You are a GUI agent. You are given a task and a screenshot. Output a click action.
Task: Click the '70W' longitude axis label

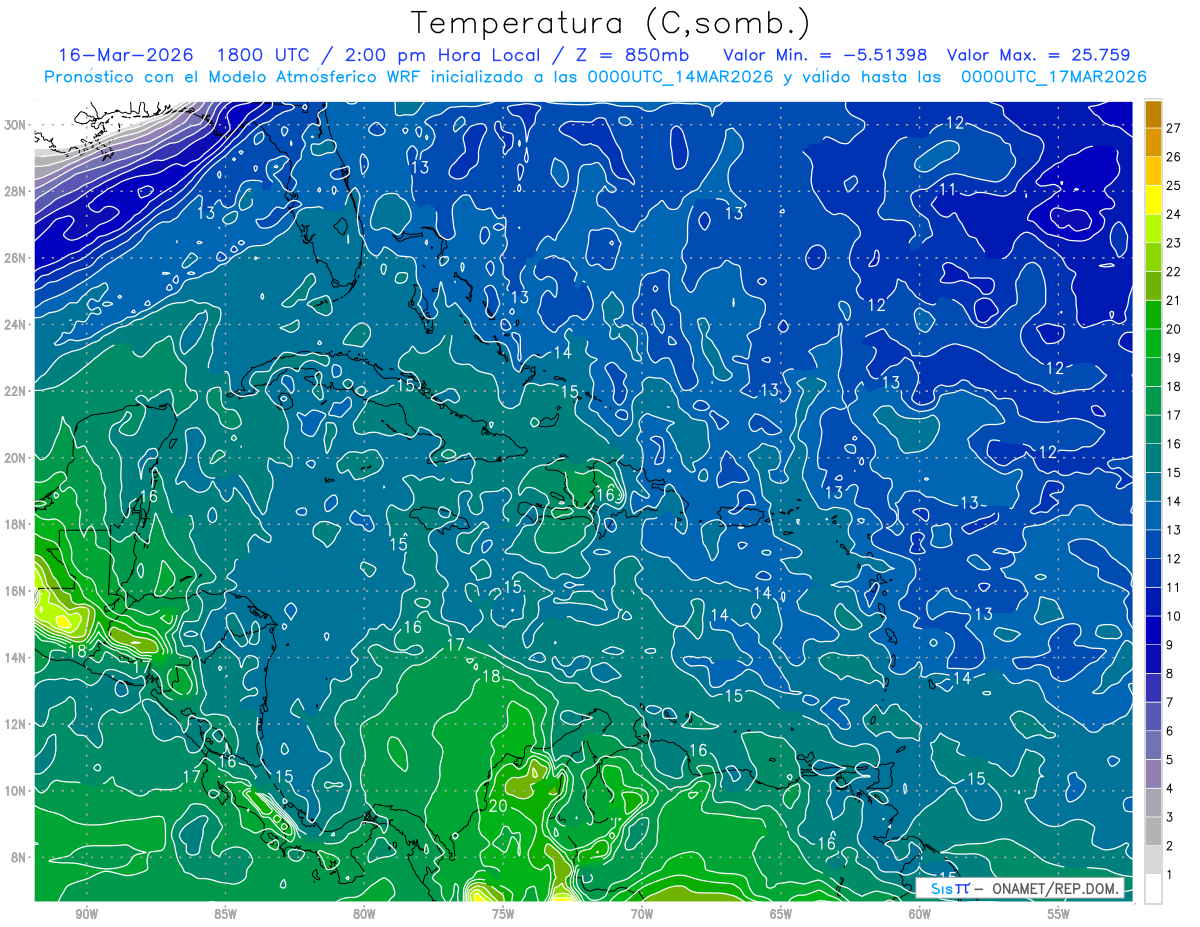(642, 915)
